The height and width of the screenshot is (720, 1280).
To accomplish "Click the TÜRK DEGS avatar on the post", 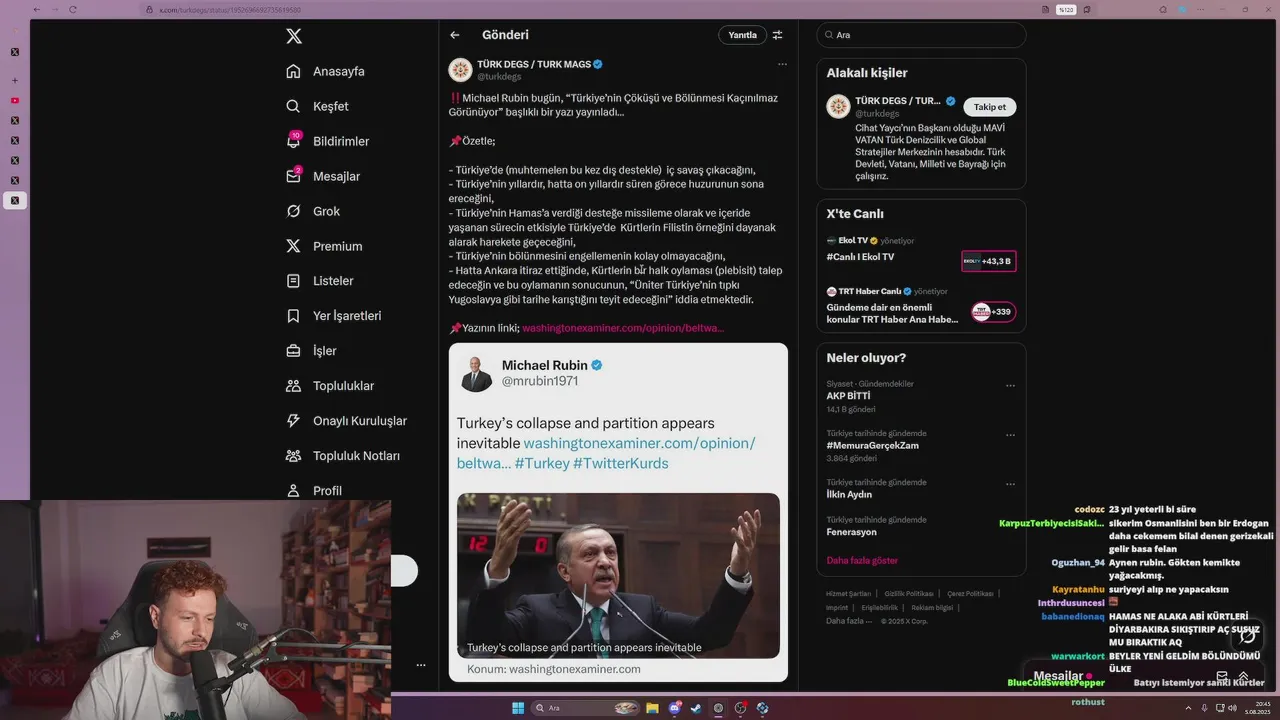I will [x=460, y=70].
